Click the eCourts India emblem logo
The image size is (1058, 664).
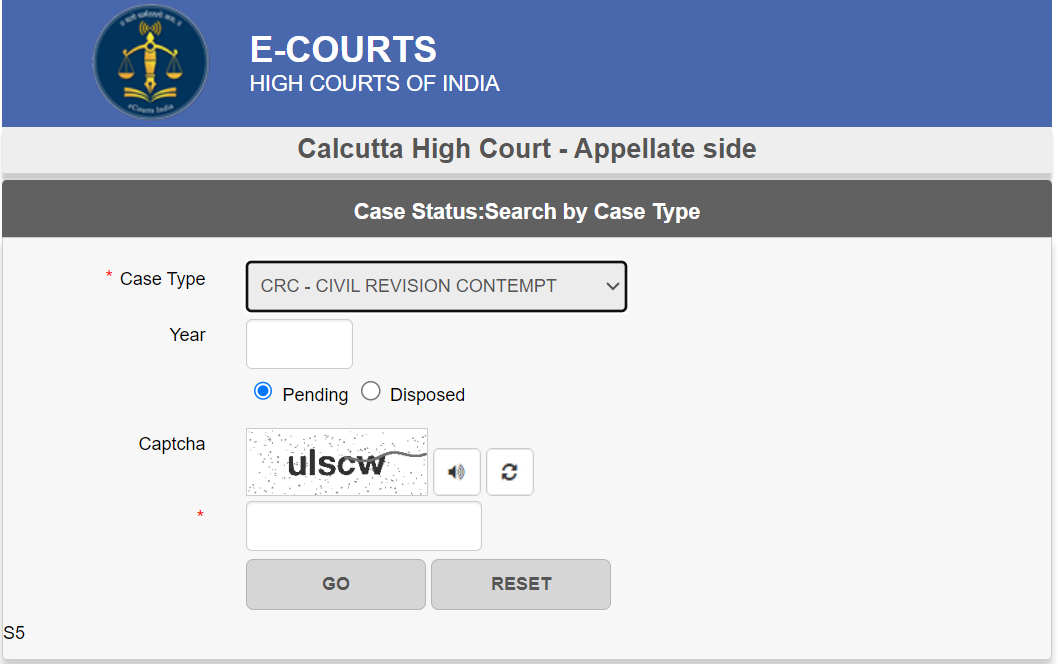150,61
